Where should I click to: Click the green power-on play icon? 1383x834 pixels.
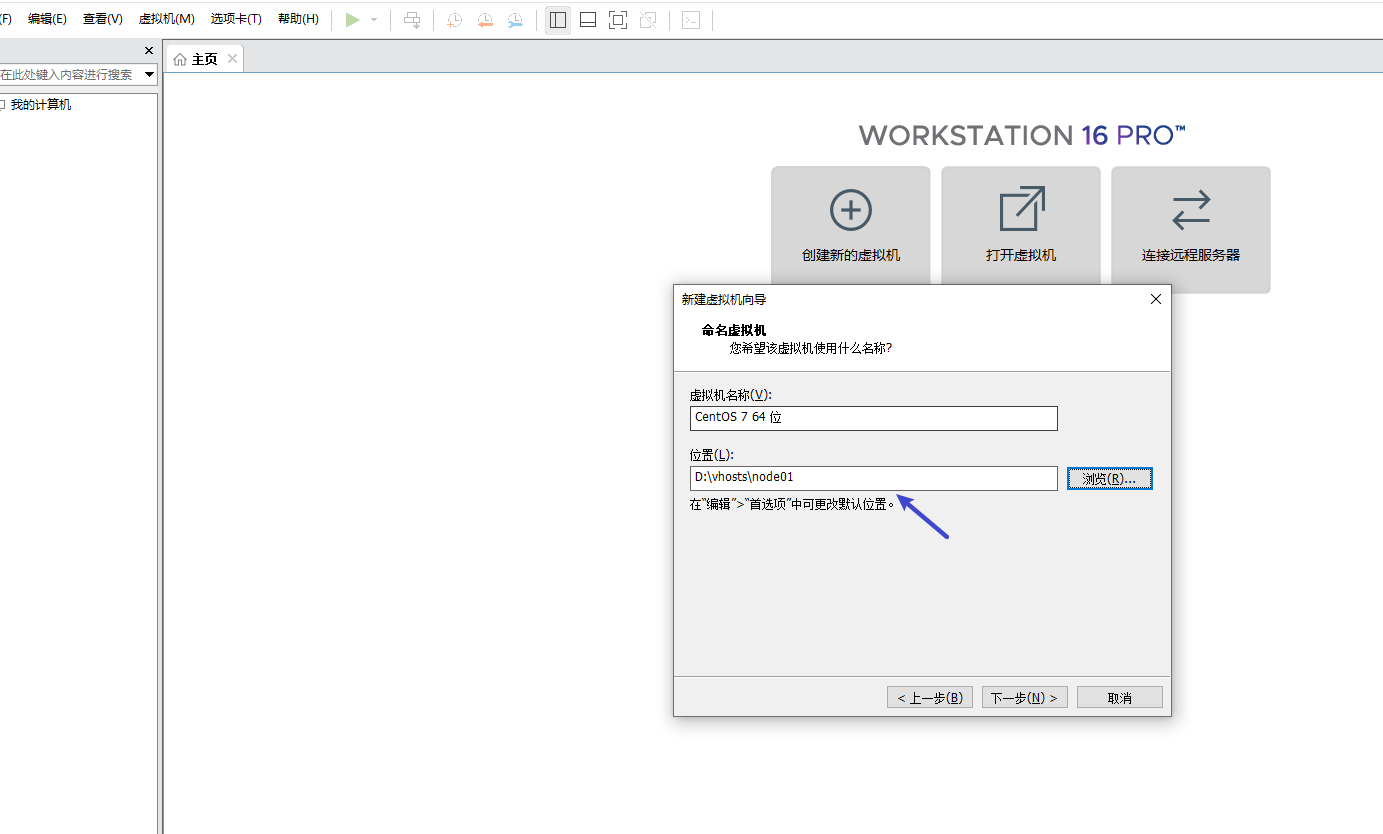point(352,20)
